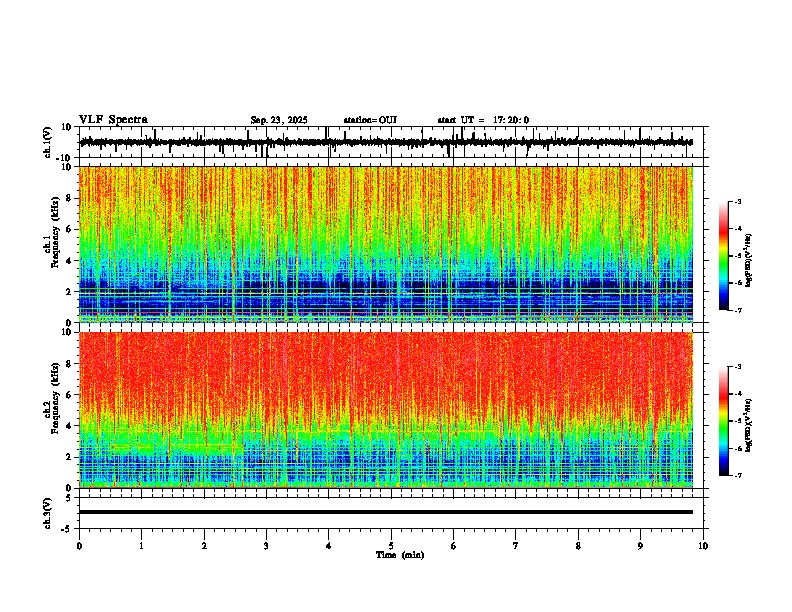
Task: Click ch.2 spectrogram frequency tick '4'
Action: pos(70,426)
